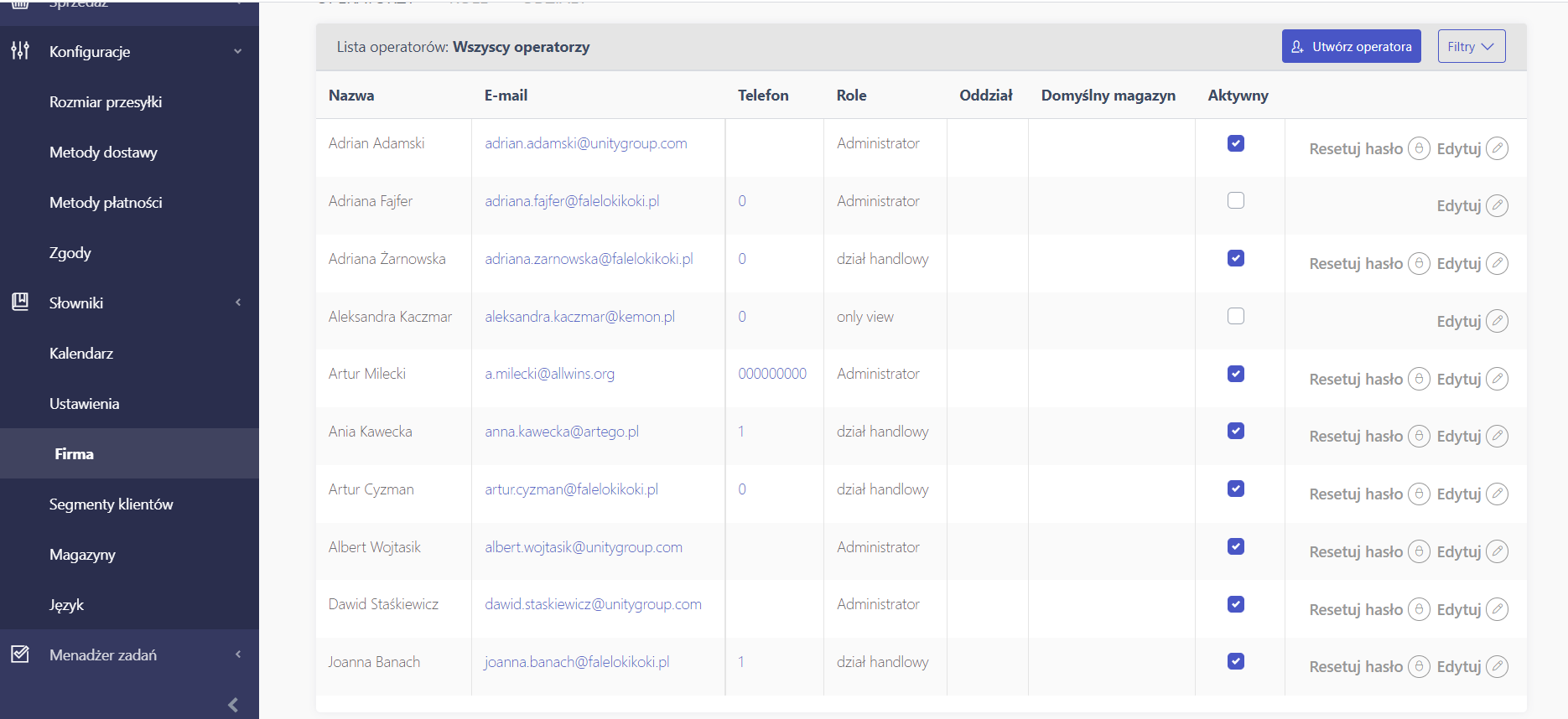Click pencil icon for Joanna Banach
This screenshot has width=1568, height=719.
point(1498,666)
